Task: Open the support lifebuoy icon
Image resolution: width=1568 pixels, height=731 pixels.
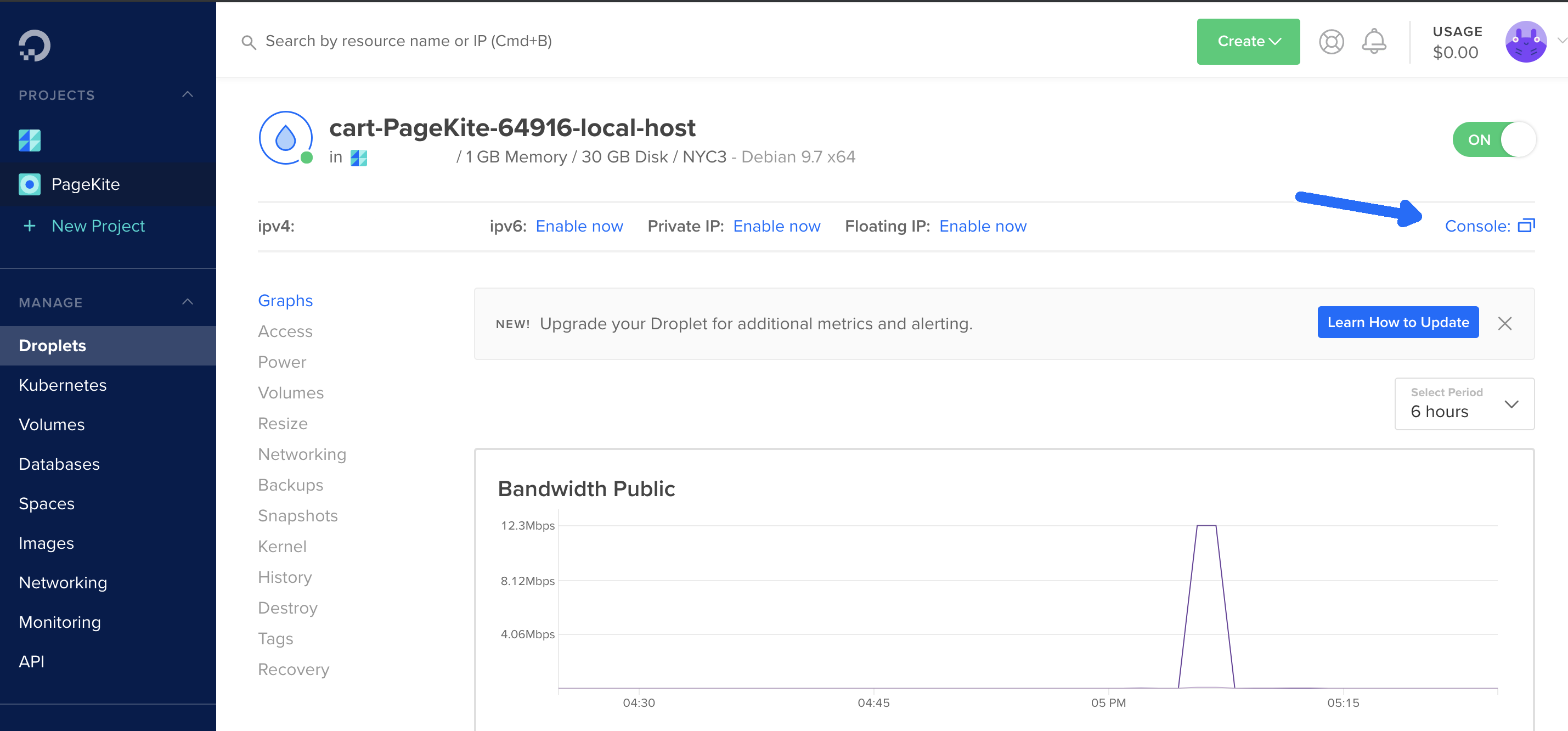Action: point(1331,42)
